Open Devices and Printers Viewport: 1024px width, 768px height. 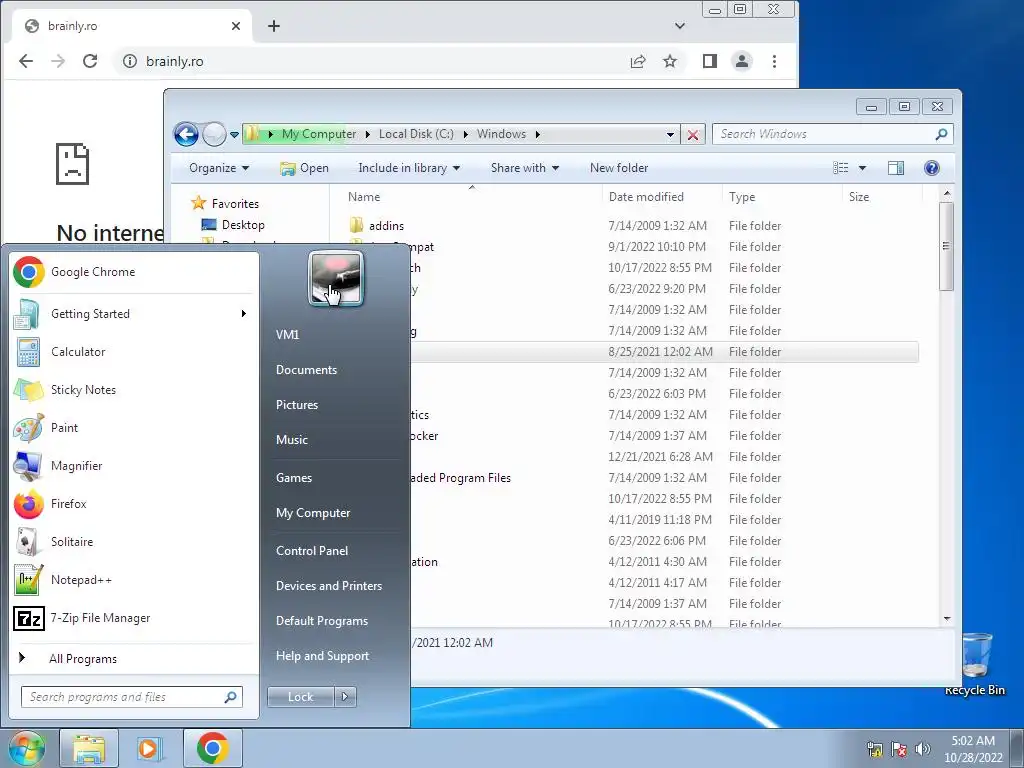328,586
